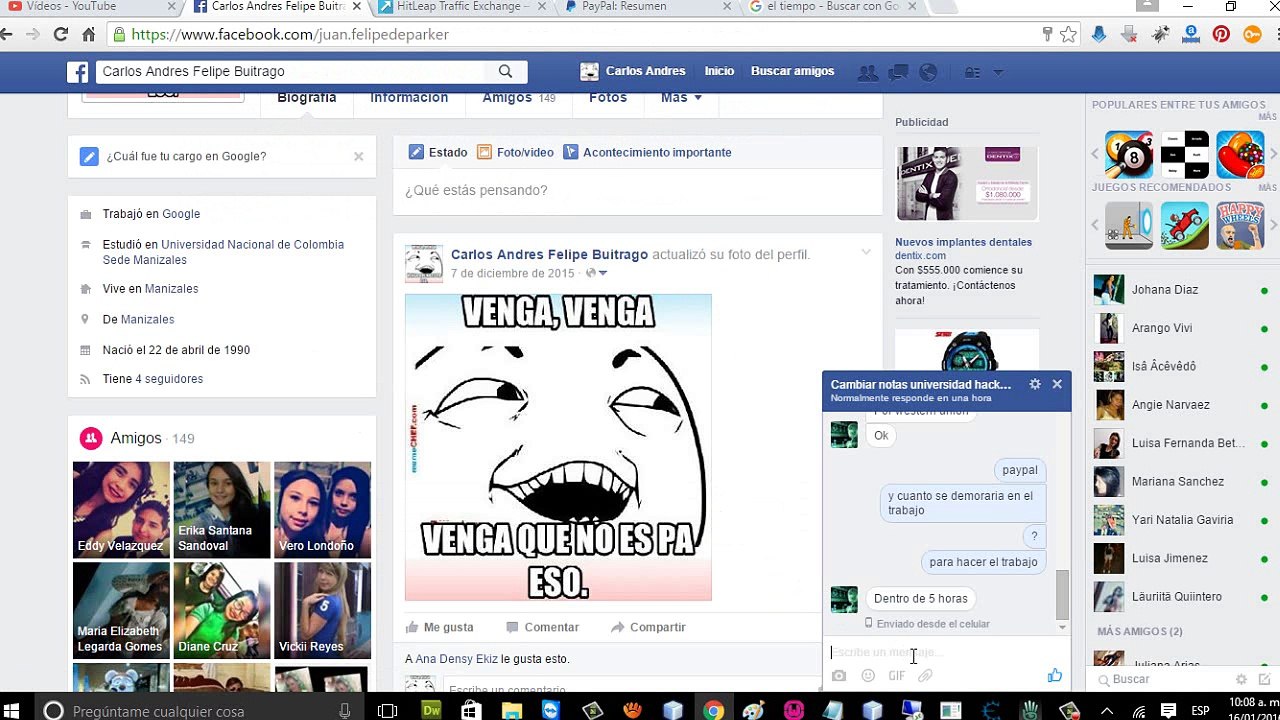
Task: Open the Happy Wheels game icon
Action: pos(1241,225)
